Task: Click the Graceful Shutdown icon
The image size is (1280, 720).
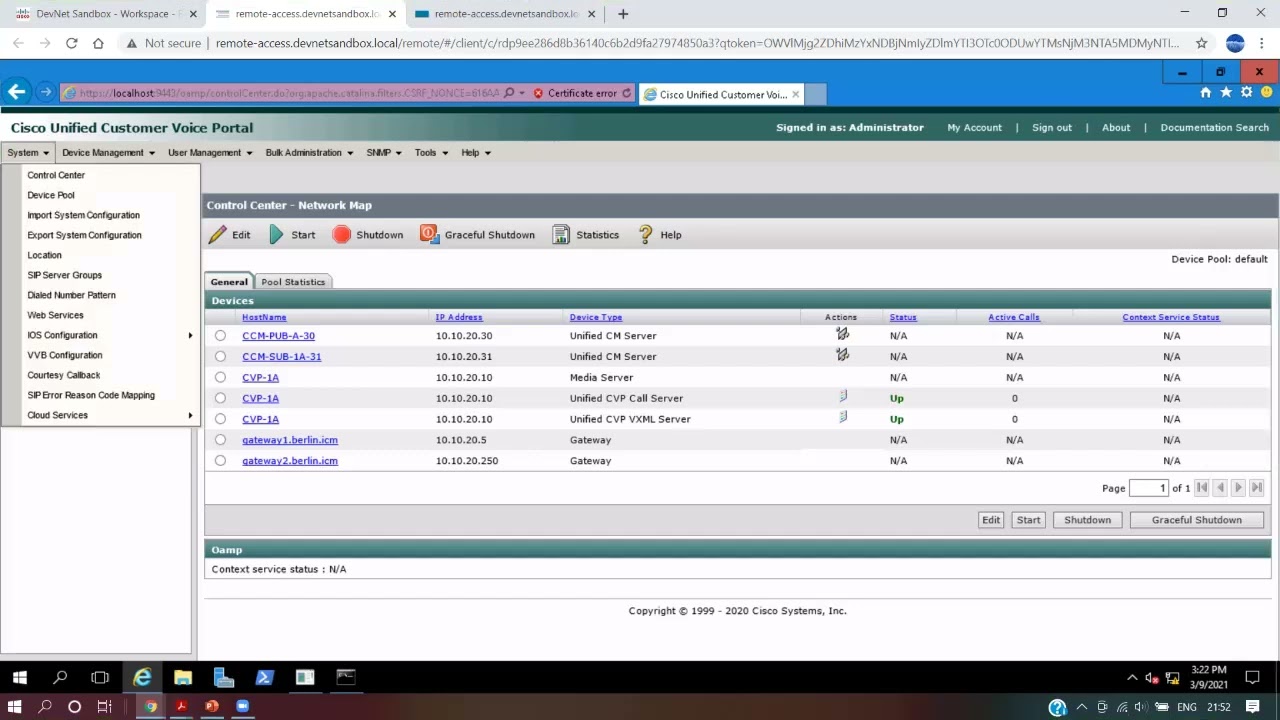Action: (x=429, y=234)
